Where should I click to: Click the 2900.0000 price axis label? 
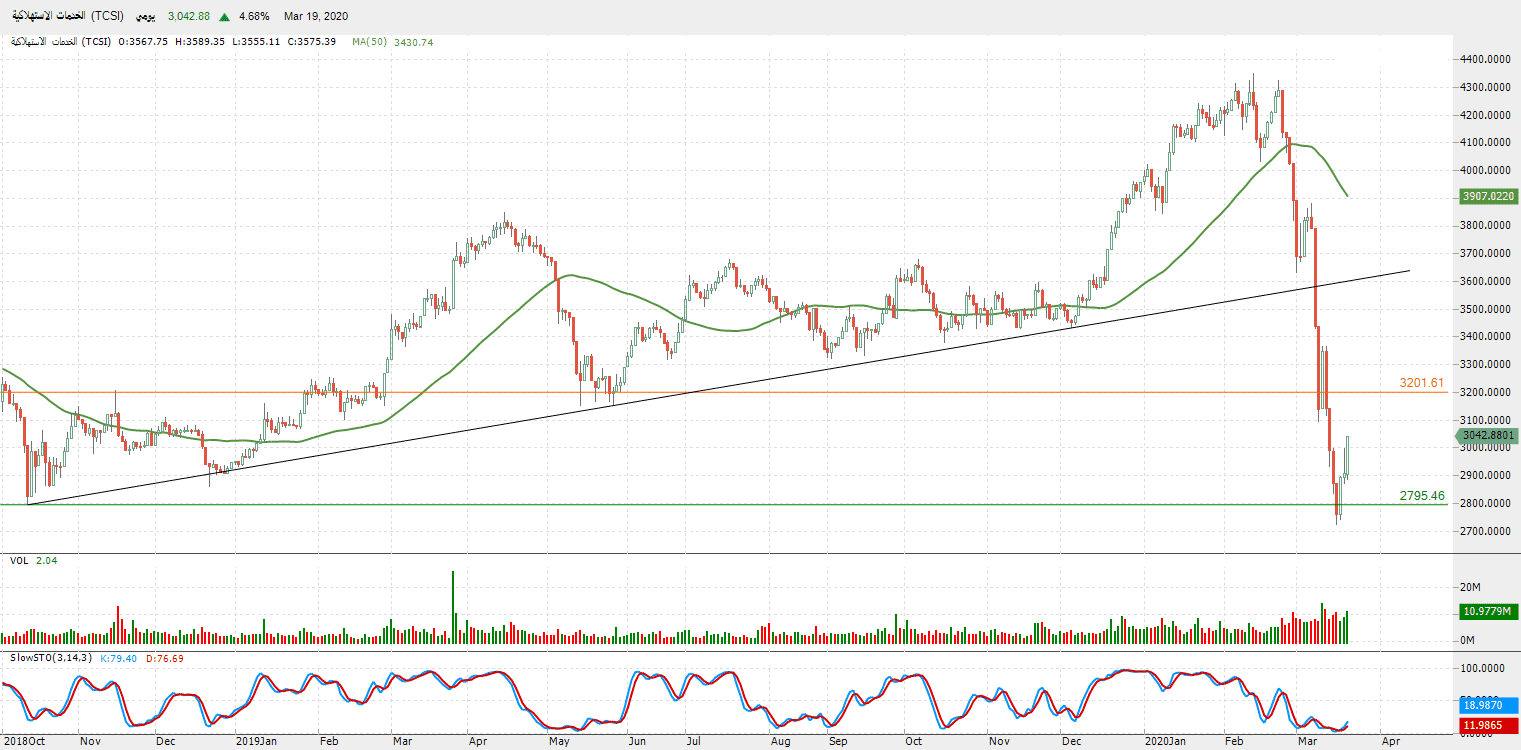[1485, 476]
